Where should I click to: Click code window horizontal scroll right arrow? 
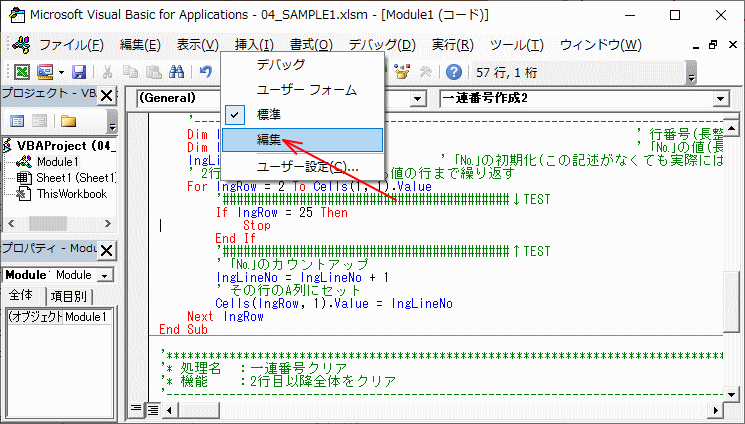716,409
